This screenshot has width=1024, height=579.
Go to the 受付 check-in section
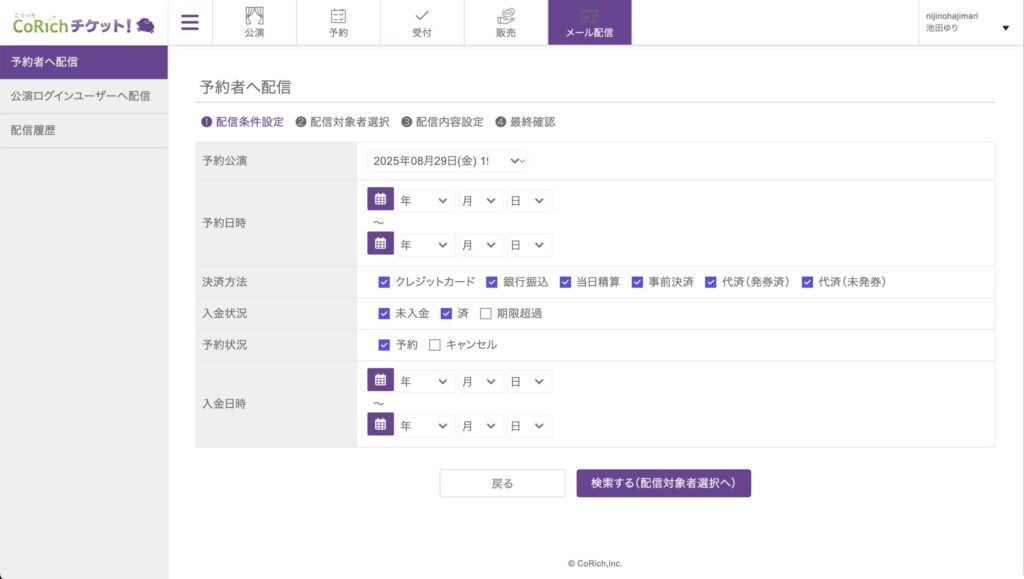coord(422,22)
